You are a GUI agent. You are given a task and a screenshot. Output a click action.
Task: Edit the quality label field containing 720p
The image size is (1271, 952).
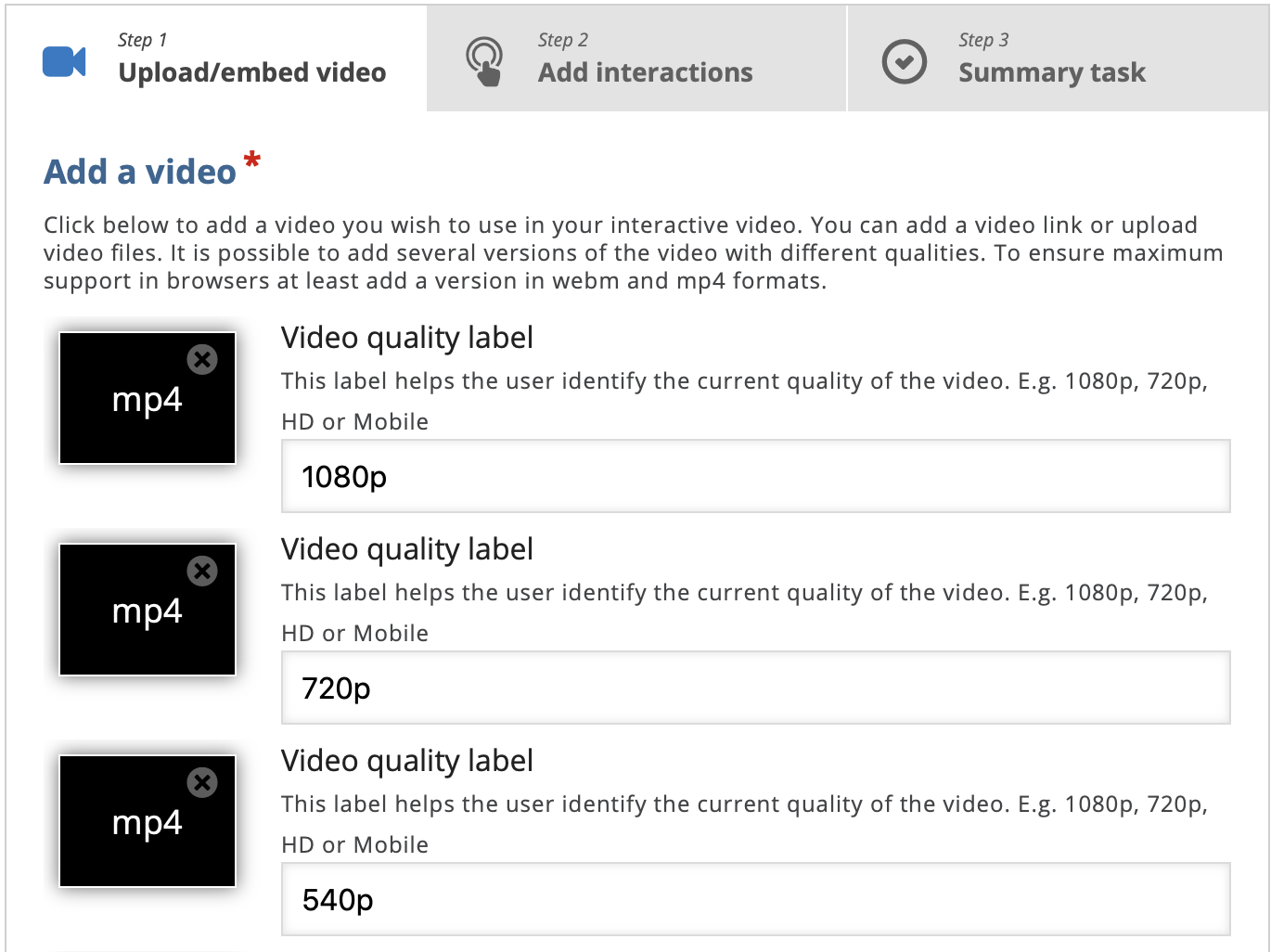coord(756,688)
